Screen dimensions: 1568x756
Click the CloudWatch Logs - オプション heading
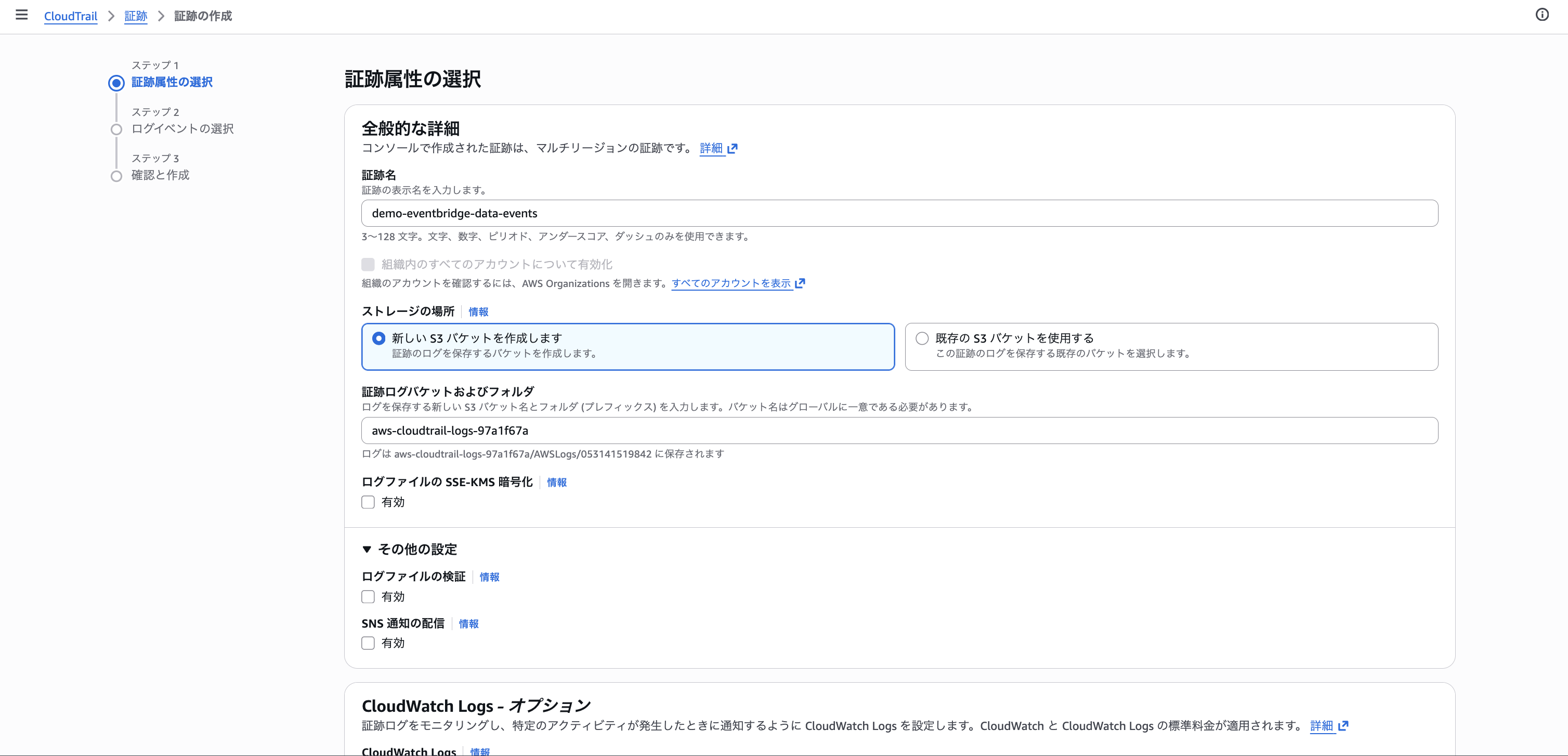click(x=476, y=706)
